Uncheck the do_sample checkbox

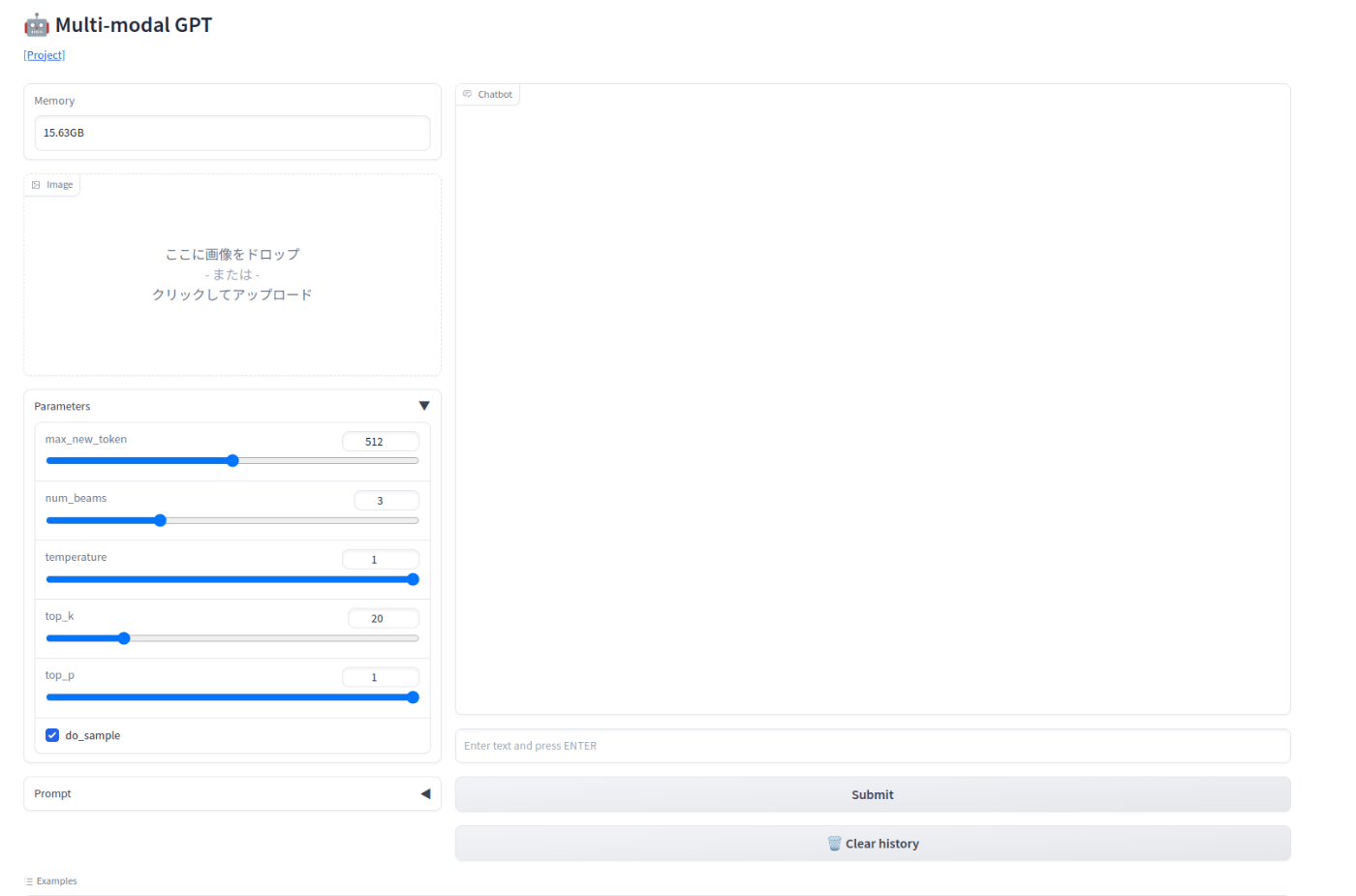(x=52, y=735)
